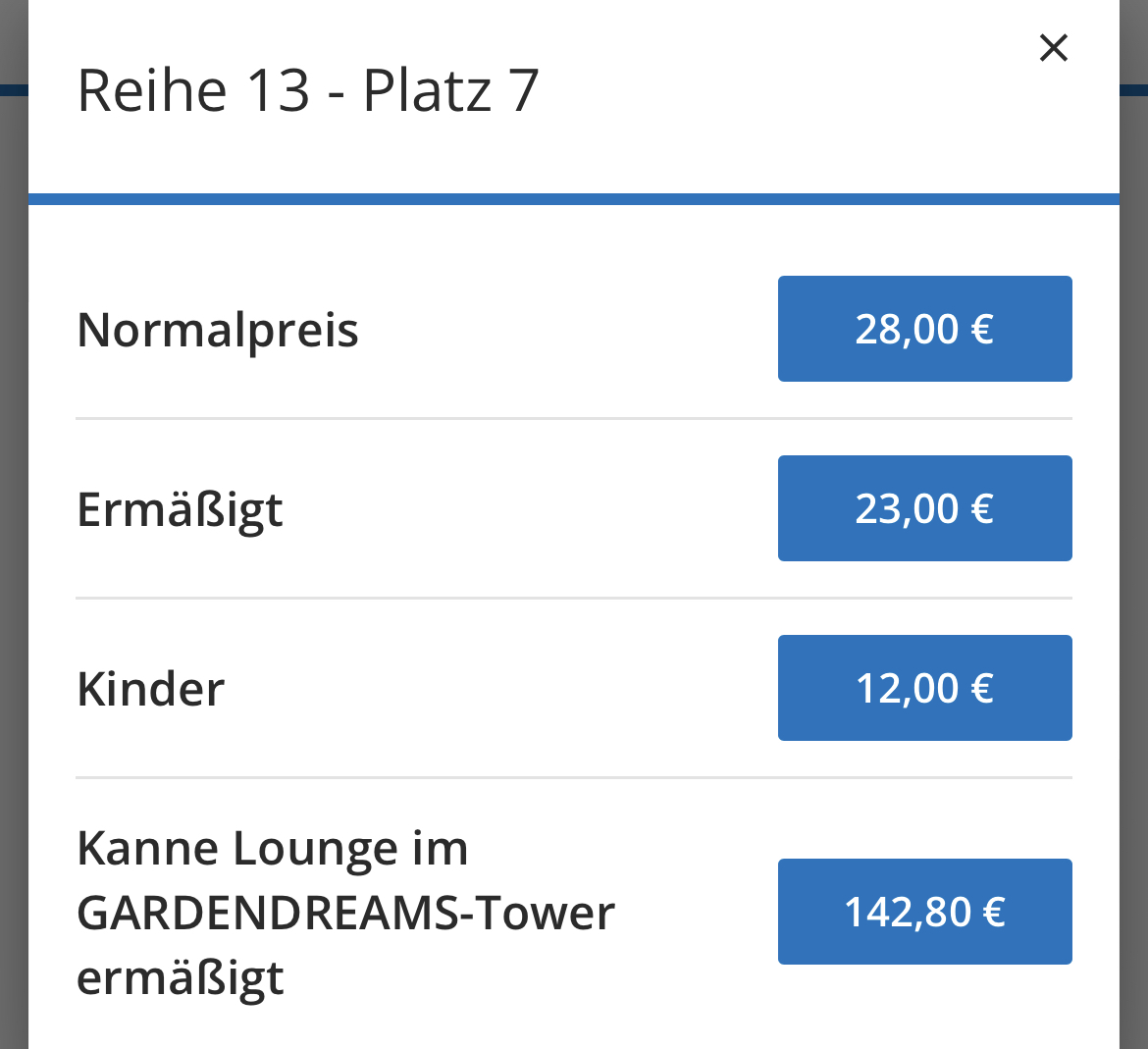Click the word 'ermäßigt' under GARDENDREAMS-Tower
1148x1049 pixels.
(x=181, y=978)
